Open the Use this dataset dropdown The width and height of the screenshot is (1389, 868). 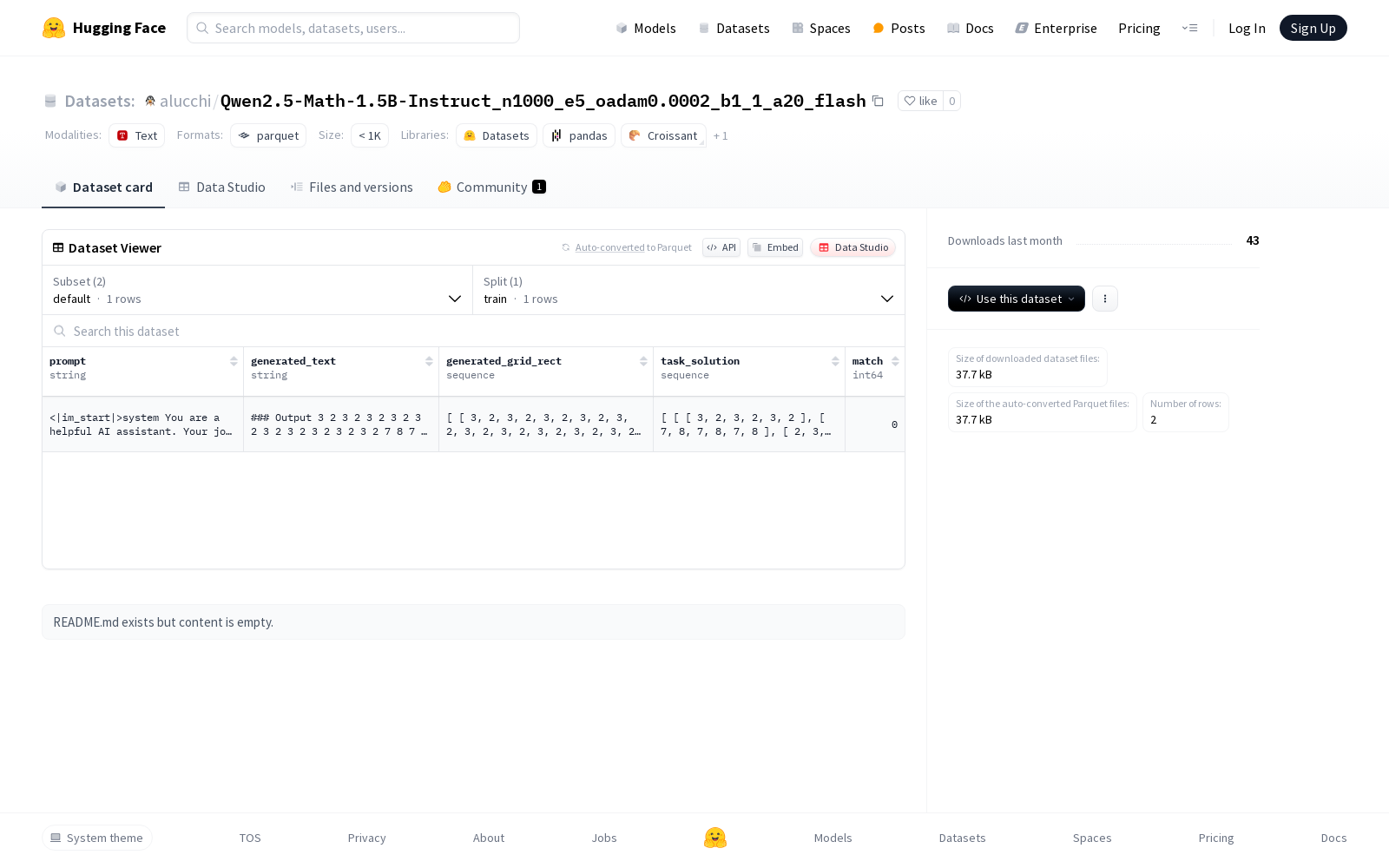pos(1016,299)
